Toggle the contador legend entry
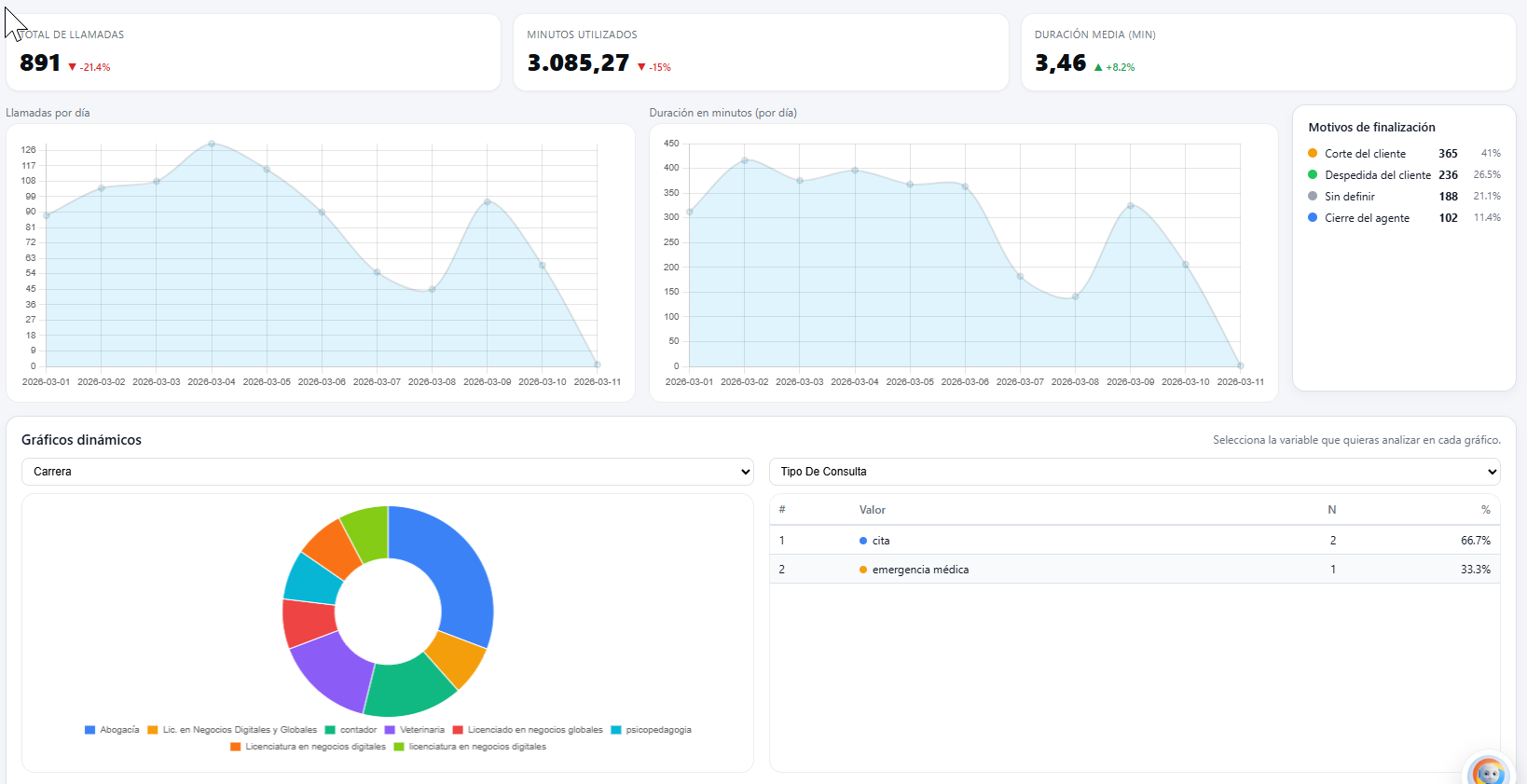 pos(351,730)
